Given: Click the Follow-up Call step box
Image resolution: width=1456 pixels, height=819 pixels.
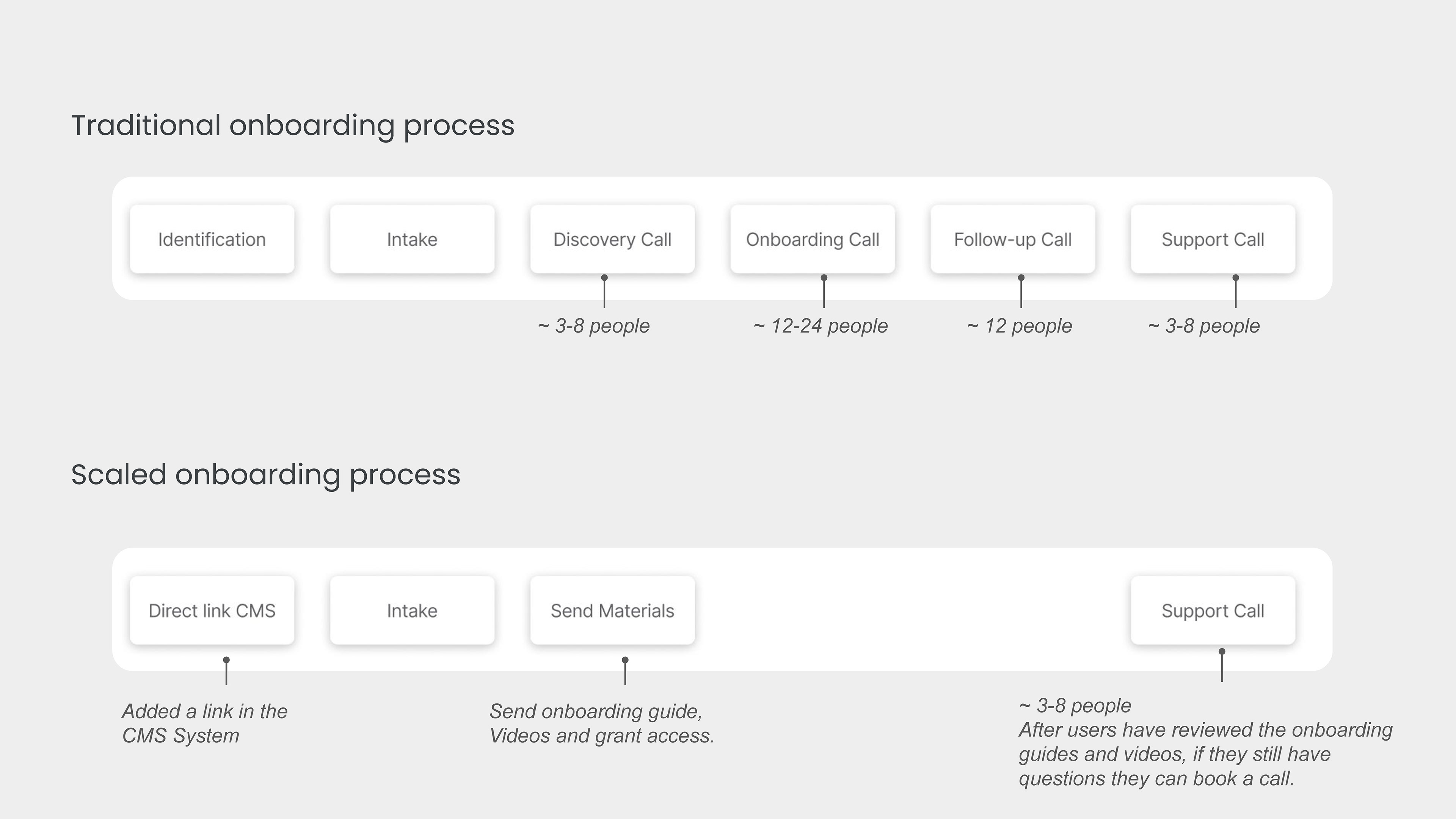Looking at the screenshot, I should click(x=1012, y=240).
